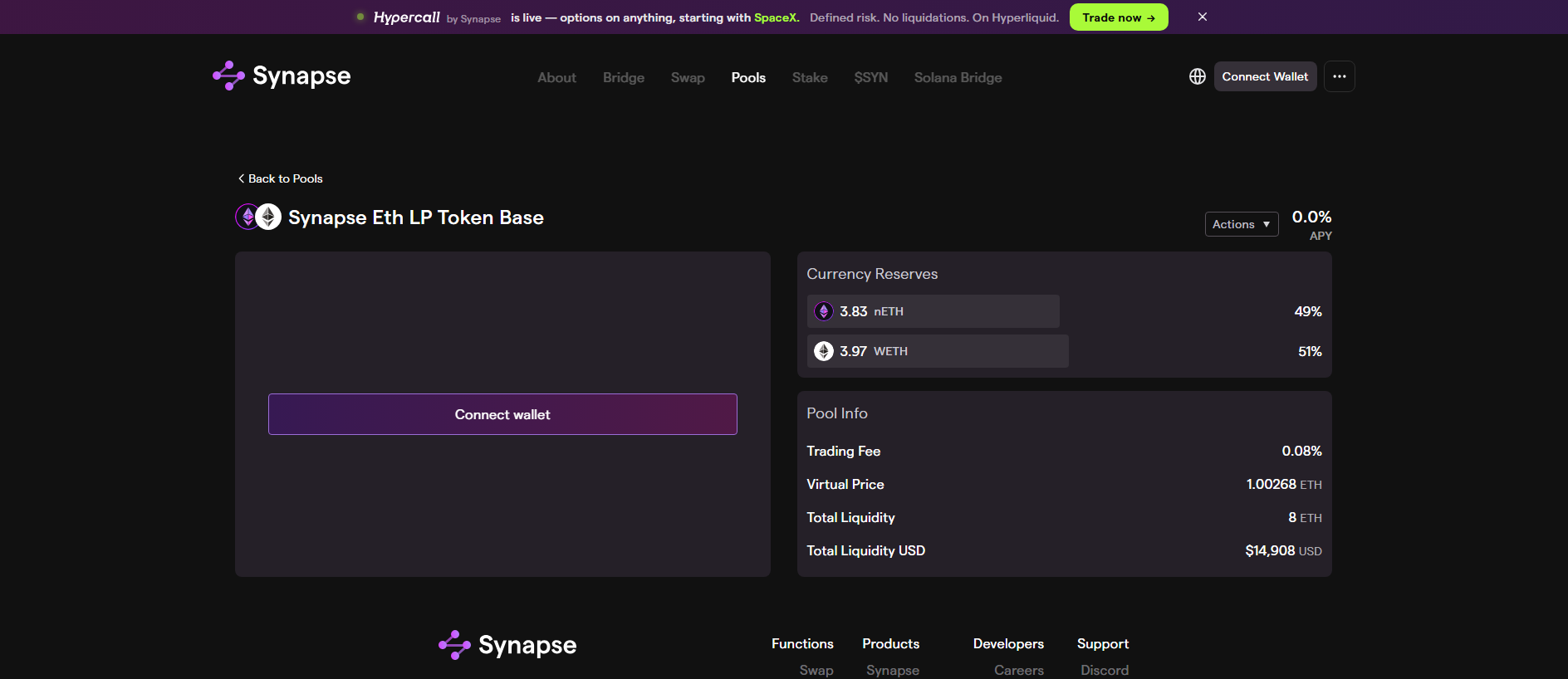Open the Swap tab
This screenshot has height=679, width=1568.
pos(688,77)
